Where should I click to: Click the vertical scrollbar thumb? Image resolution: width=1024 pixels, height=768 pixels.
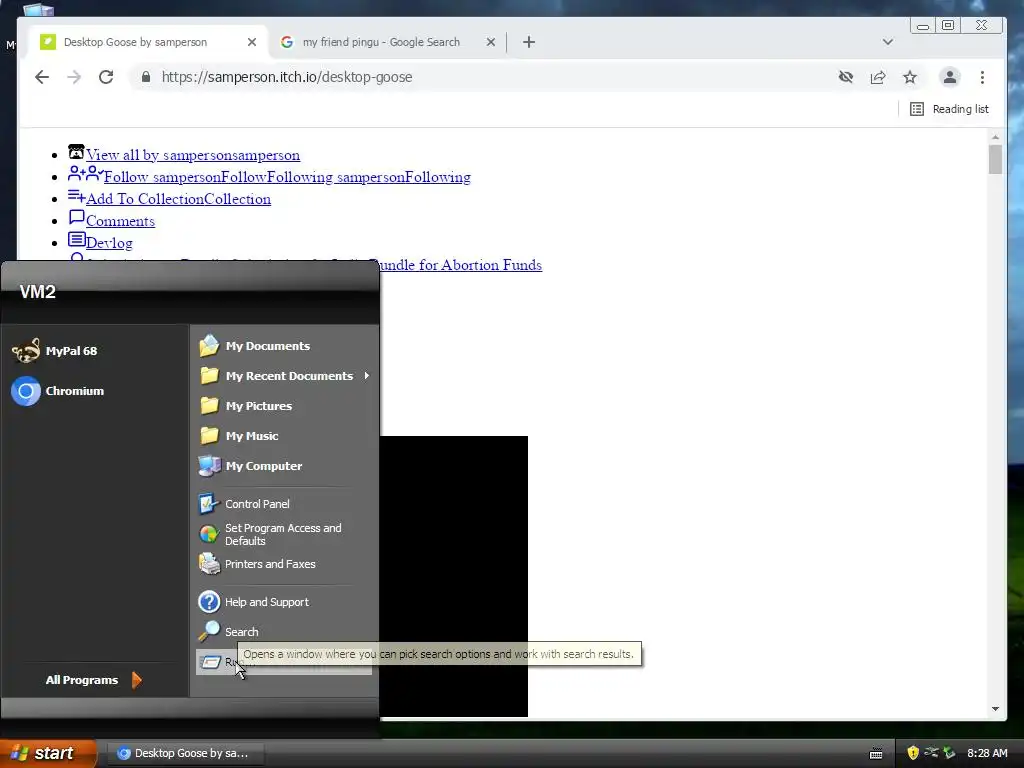click(995, 159)
